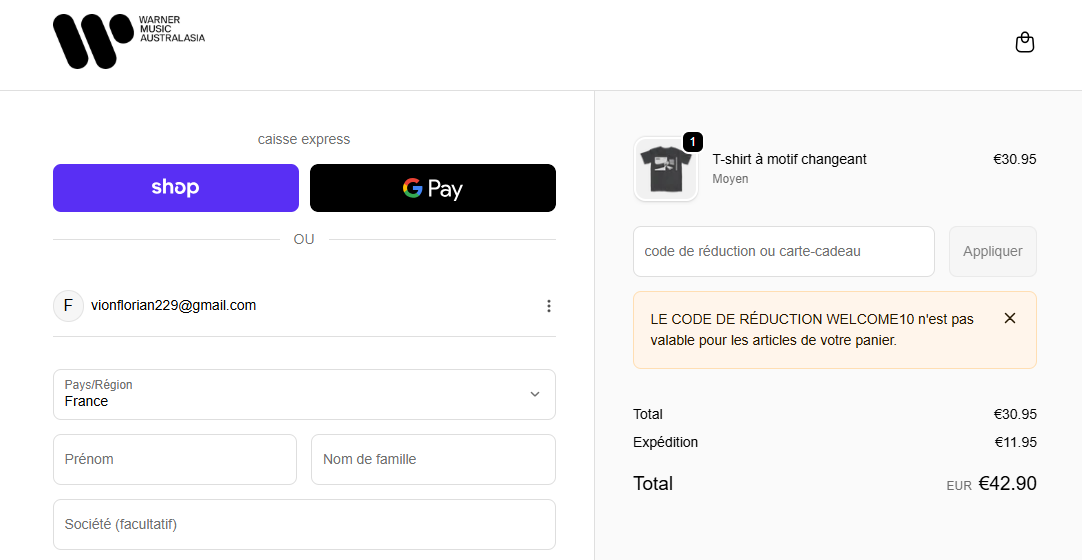Click the discount code or gift card field
Screen dimensions: 1082x560
[784, 251]
